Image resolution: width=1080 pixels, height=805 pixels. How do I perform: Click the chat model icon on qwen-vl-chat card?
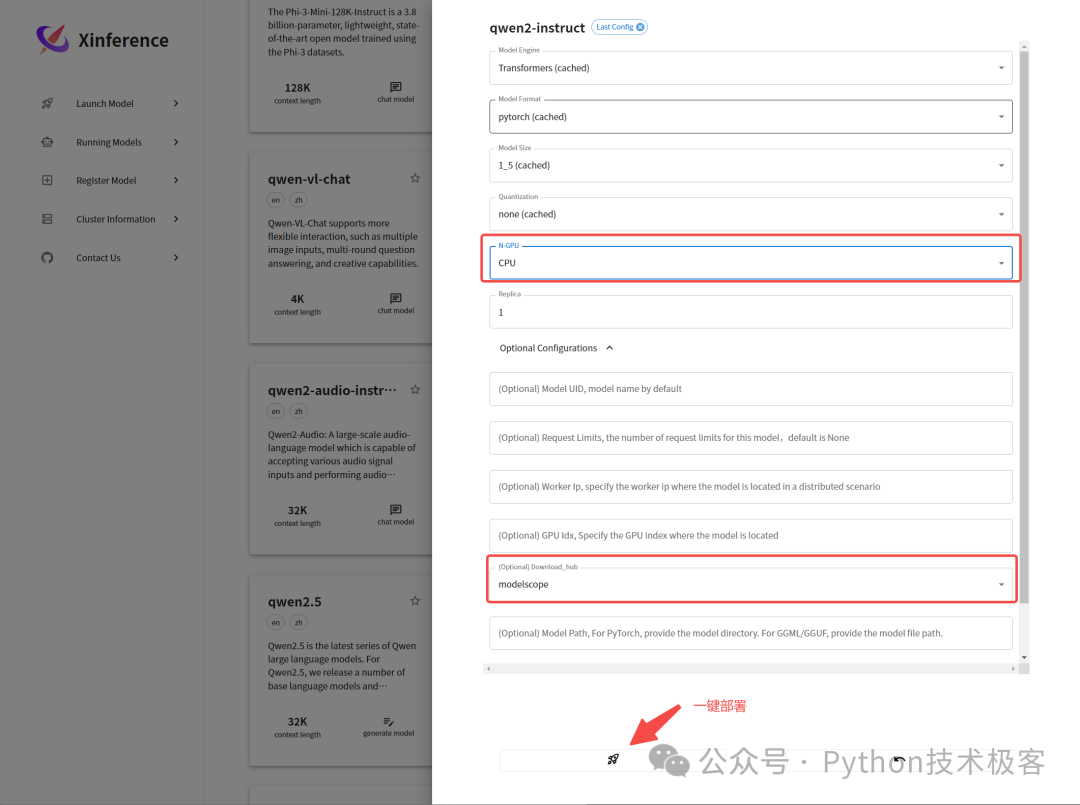pyautogui.click(x=395, y=298)
